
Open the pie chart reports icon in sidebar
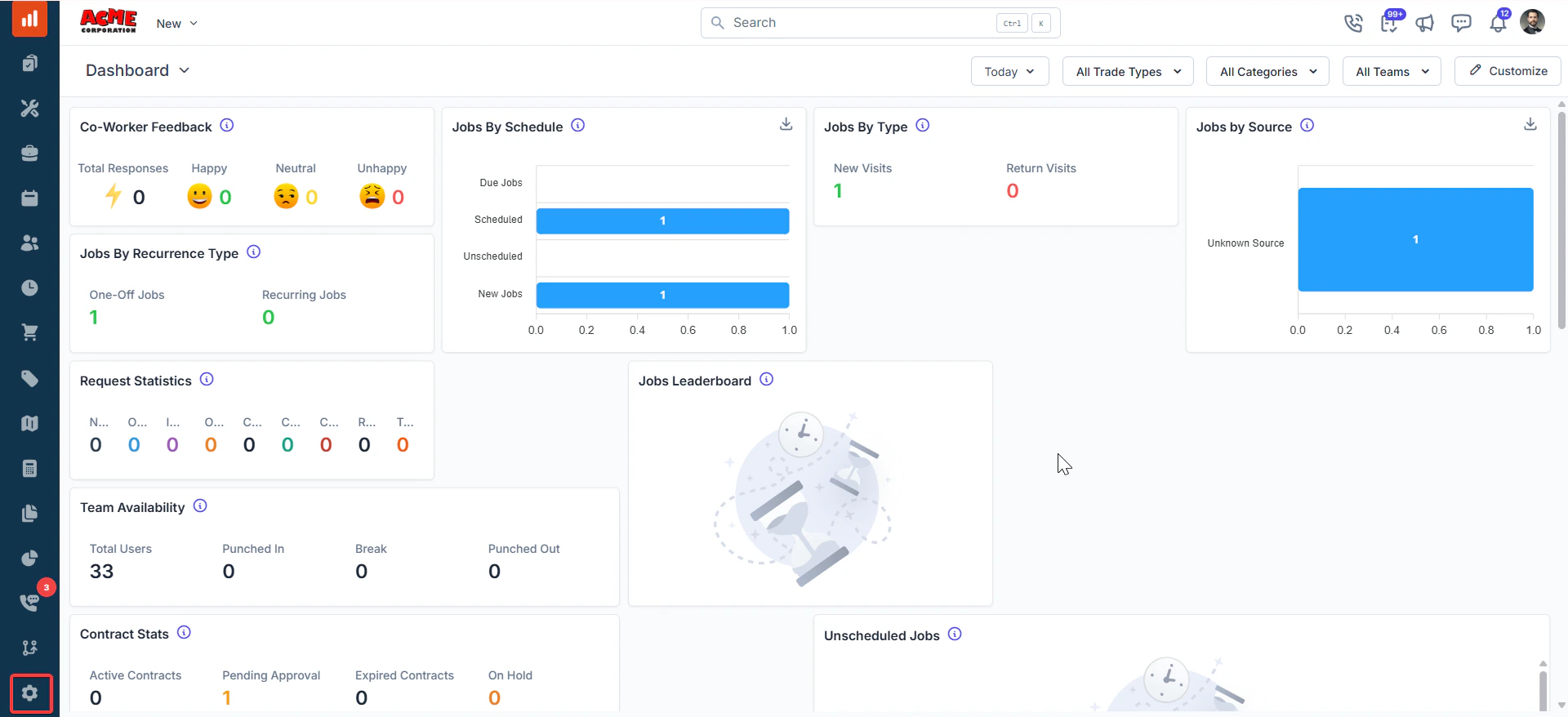pyautogui.click(x=29, y=558)
